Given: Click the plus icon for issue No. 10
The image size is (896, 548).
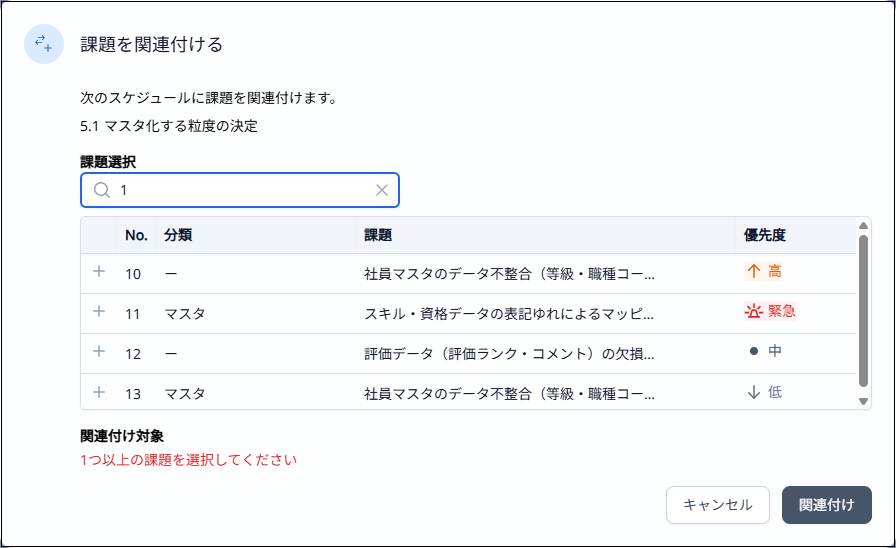Looking at the screenshot, I should 99,271.
